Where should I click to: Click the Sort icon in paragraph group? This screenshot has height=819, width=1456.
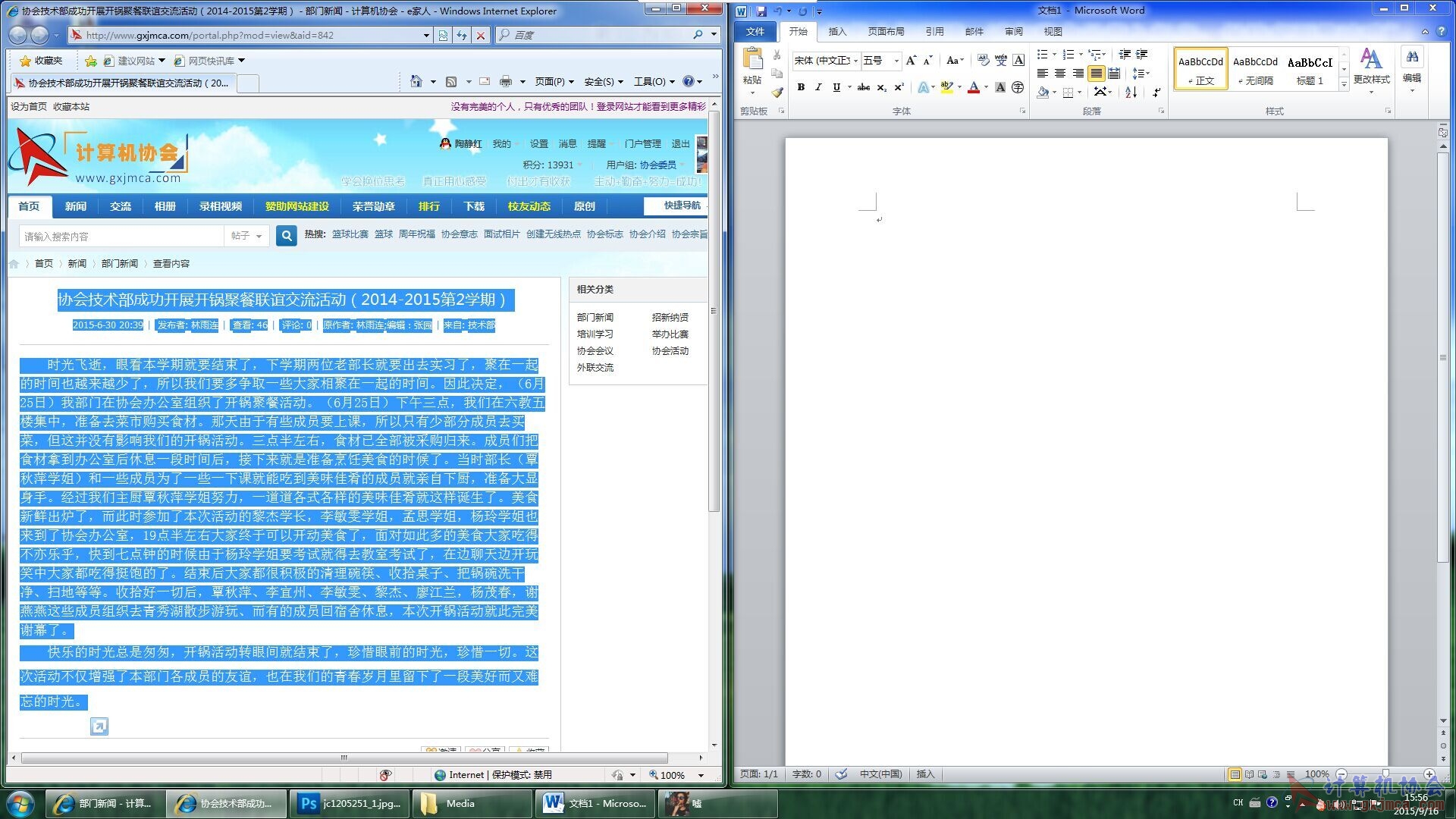1131,93
